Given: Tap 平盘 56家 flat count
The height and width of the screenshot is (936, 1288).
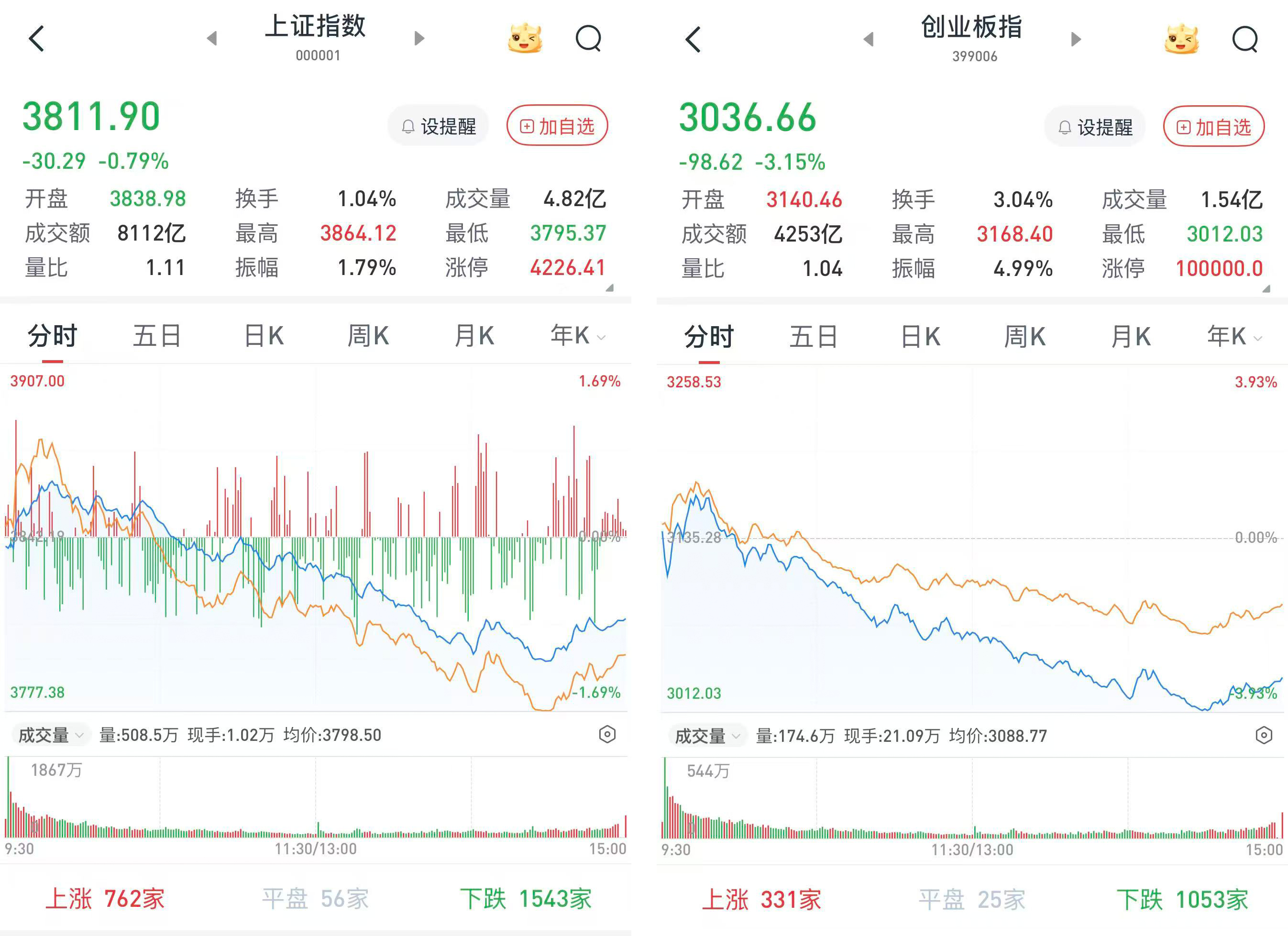Looking at the screenshot, I should click(315, 899).
